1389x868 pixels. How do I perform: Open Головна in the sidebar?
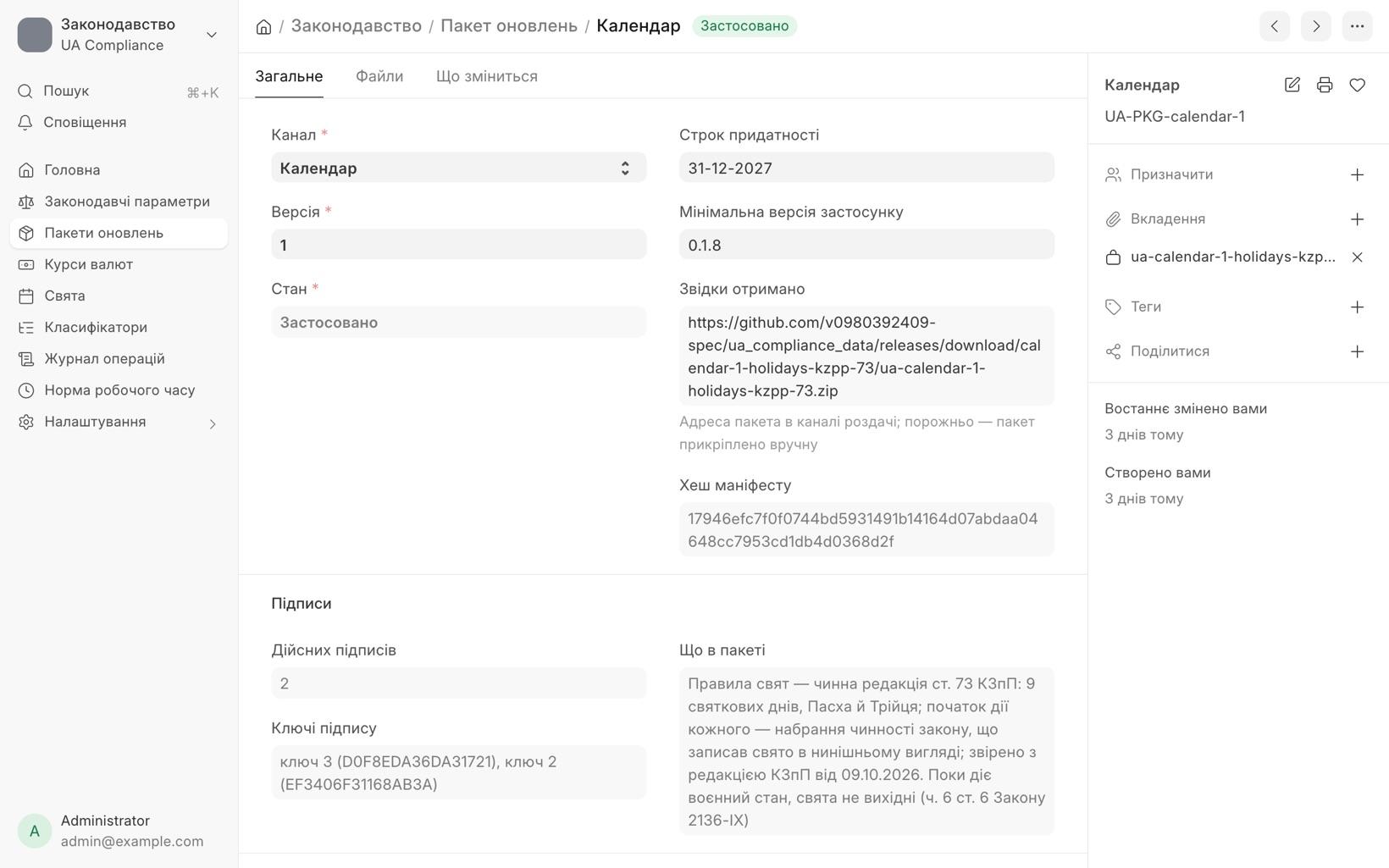(x=119, y=170)
